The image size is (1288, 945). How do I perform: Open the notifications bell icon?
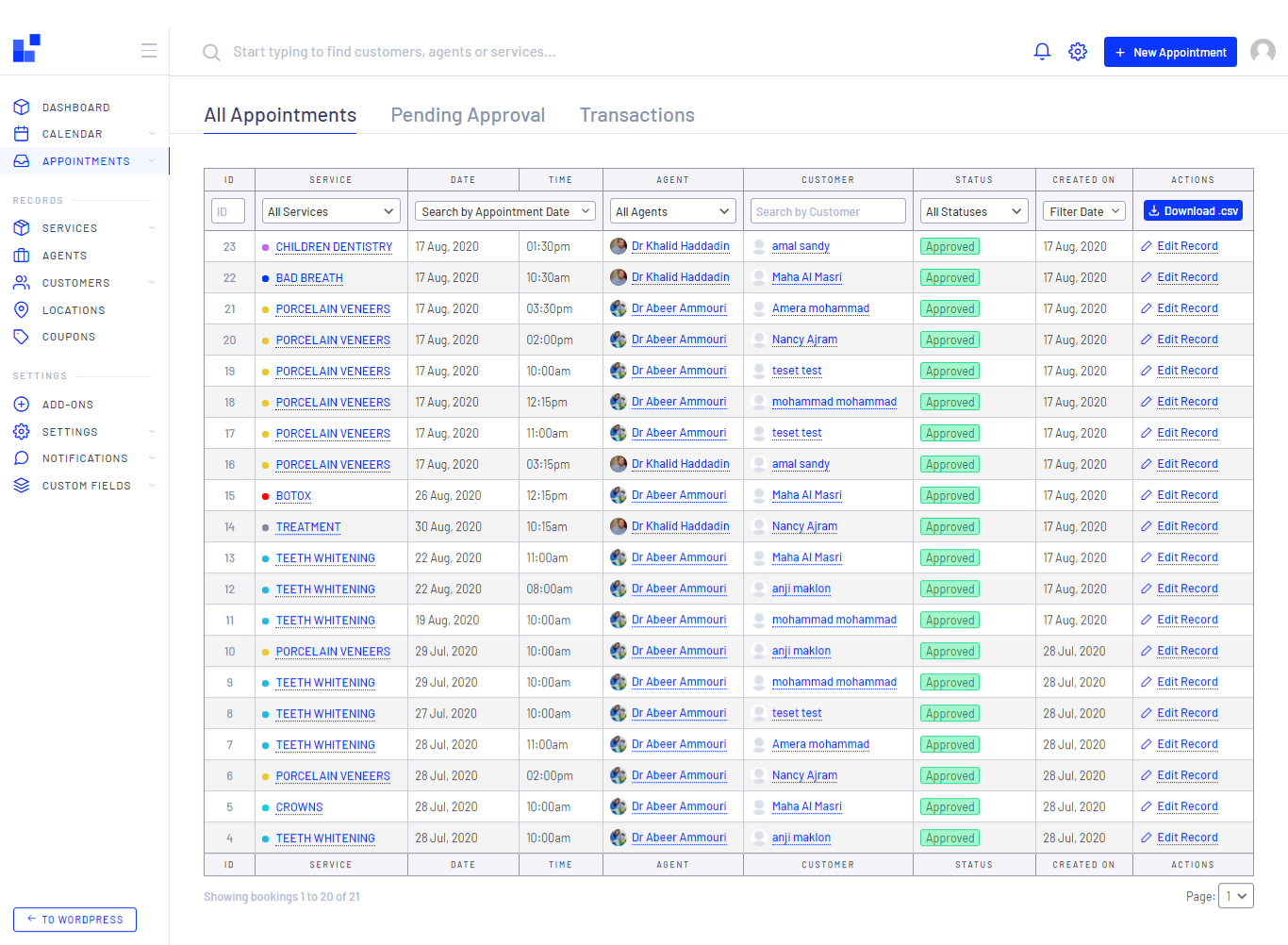pyautogui.click(x=1042, y=52)
